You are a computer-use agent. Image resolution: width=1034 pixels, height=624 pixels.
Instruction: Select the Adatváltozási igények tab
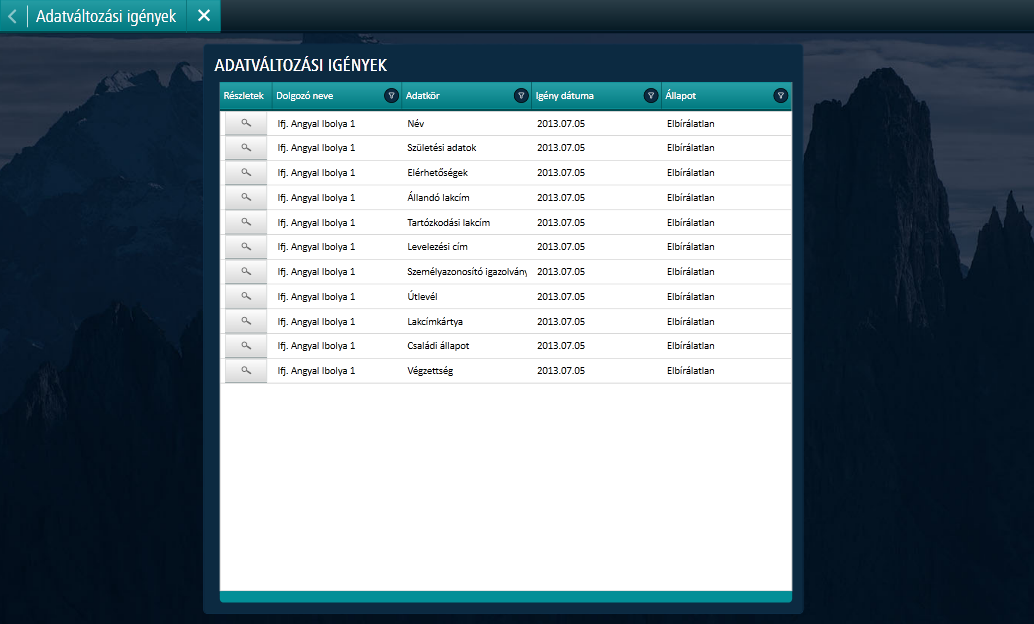pos(106,16)
